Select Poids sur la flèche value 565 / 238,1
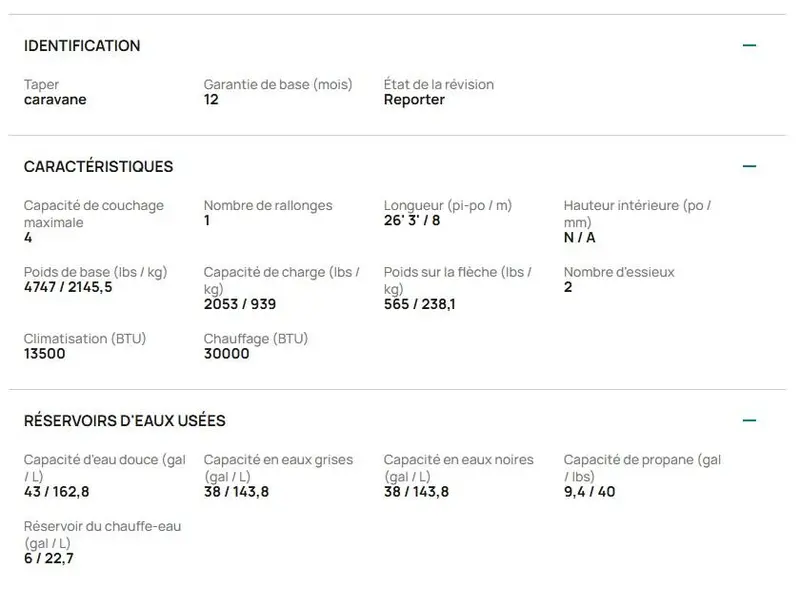Screen dimensions: 800x600 (419, 304)
